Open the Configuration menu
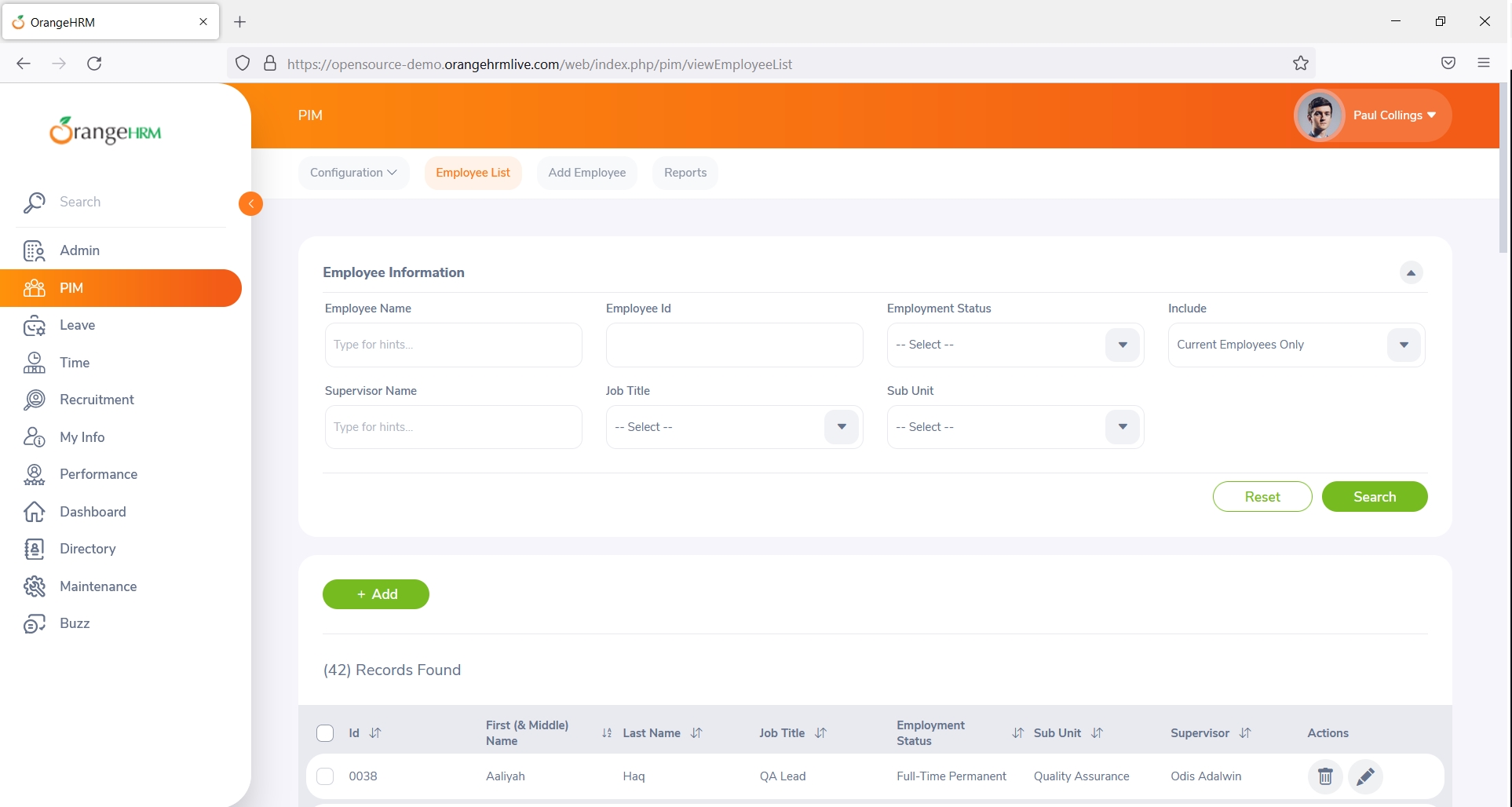This screenshot has height=807, width=1512. point(352,172)
